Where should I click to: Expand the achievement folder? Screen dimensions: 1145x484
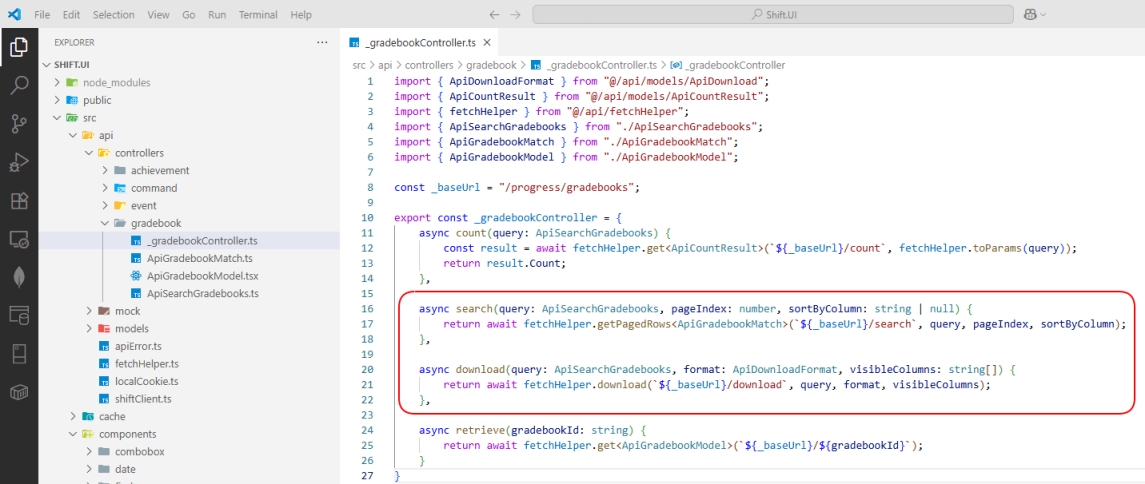pos(104,170)
